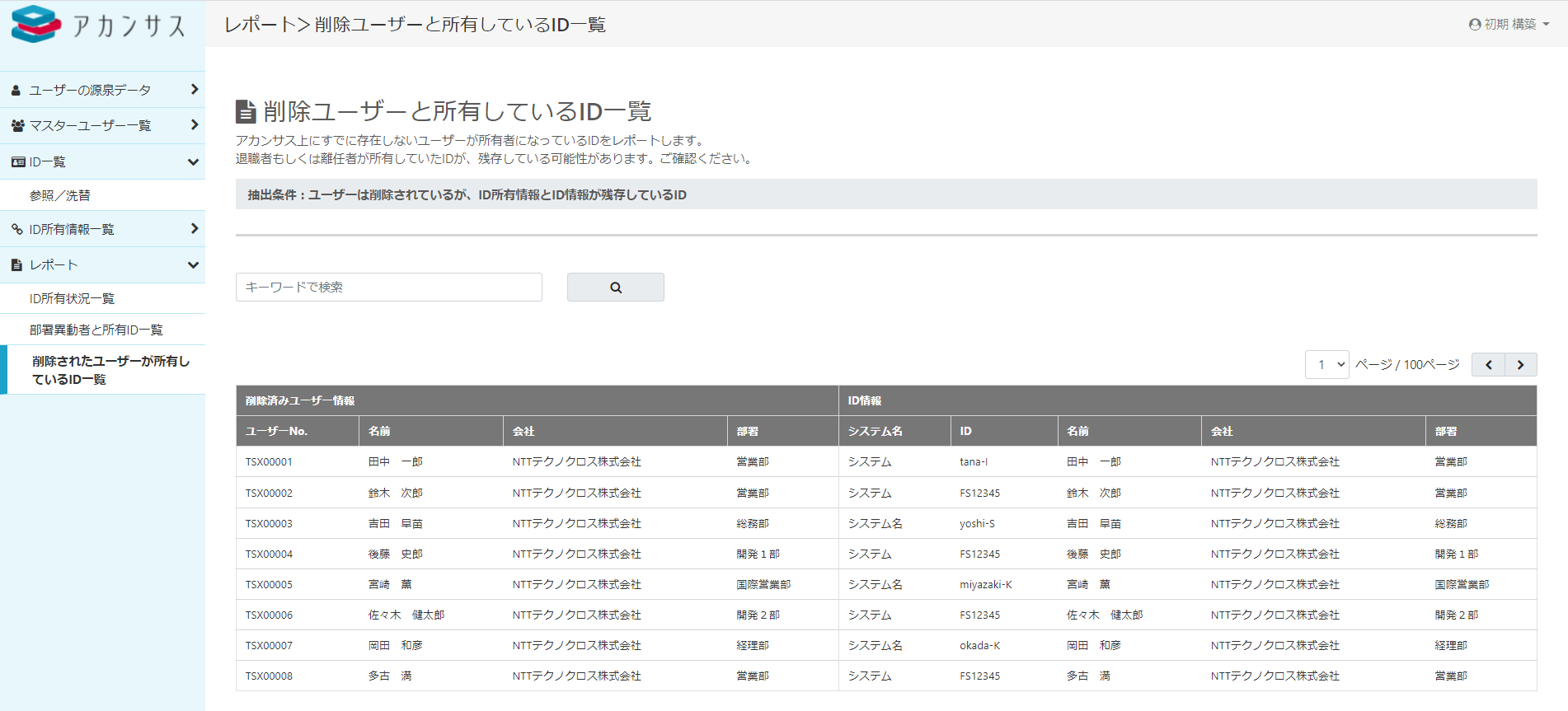Click the document icon in page heading
This screenshot has height=711, width=1568.
246,111
